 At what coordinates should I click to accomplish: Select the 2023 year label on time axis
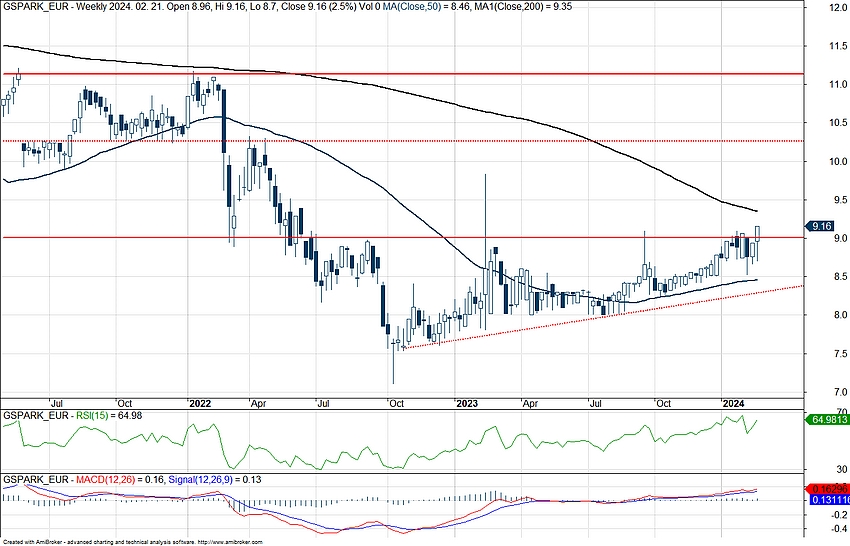point(467,404)
